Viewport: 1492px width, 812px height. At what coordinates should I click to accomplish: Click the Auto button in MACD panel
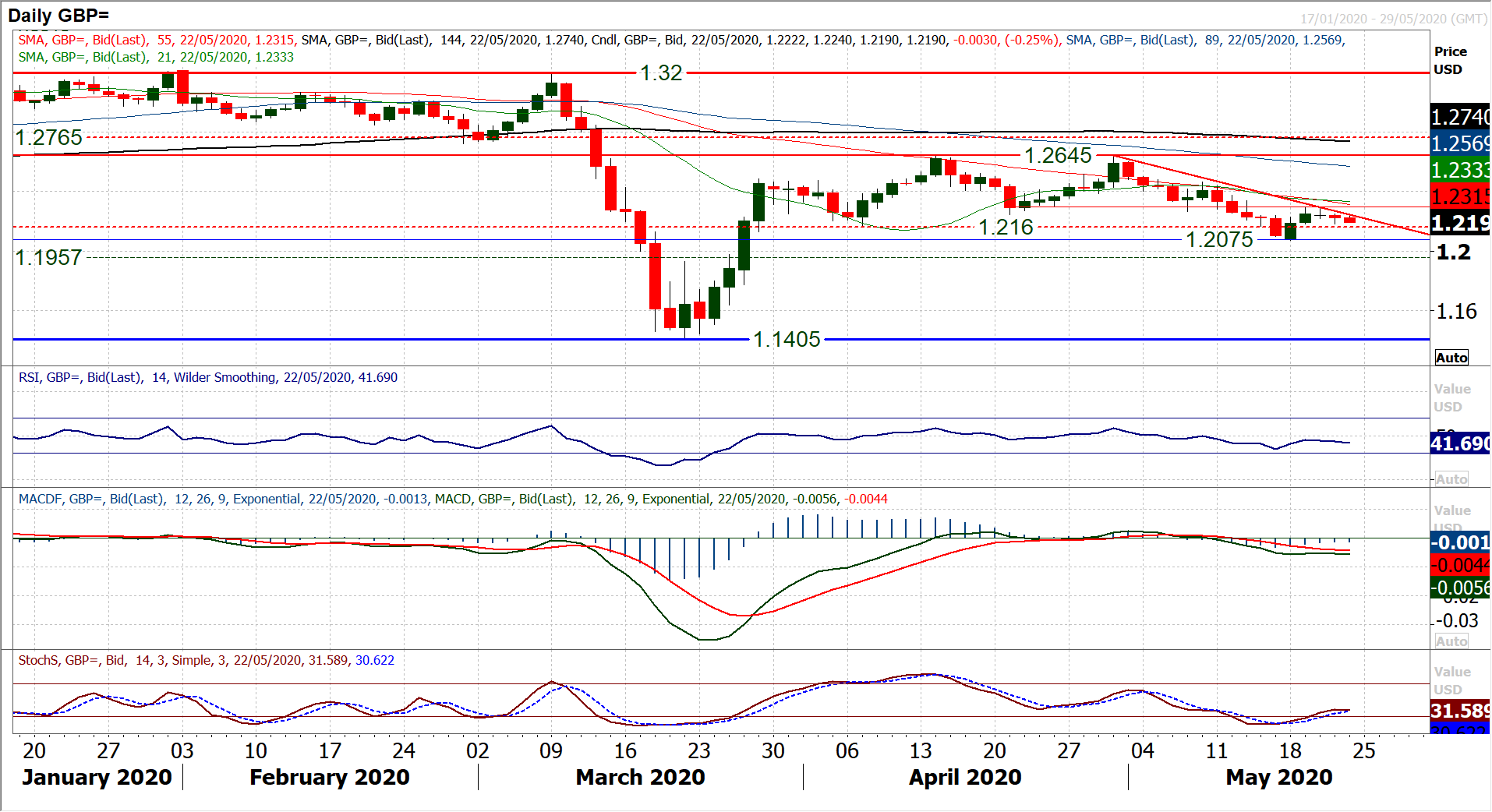coord(1451,641)
